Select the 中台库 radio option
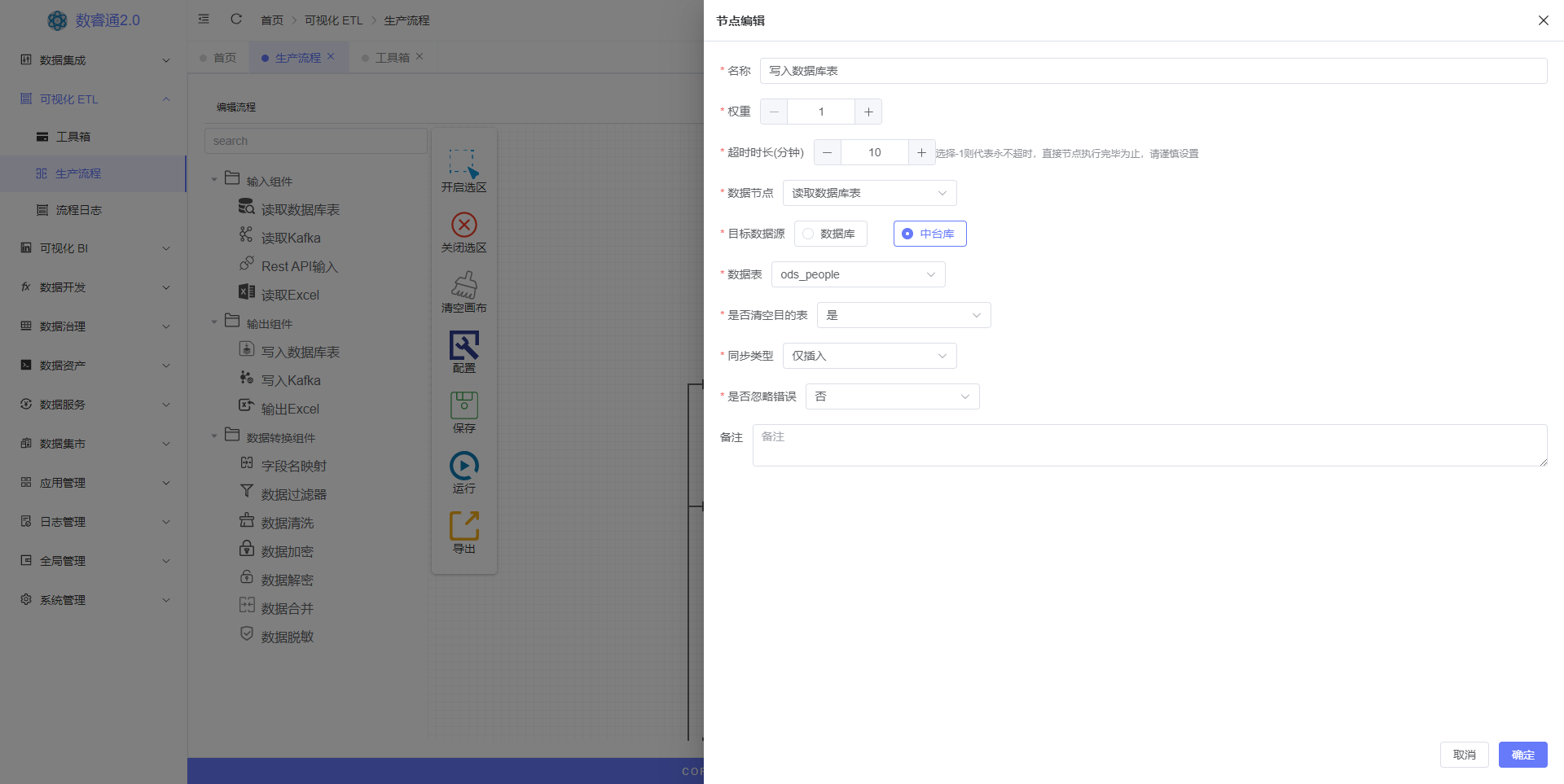The width and height of the screenshot is (1564, 784). tap(929, 234)
